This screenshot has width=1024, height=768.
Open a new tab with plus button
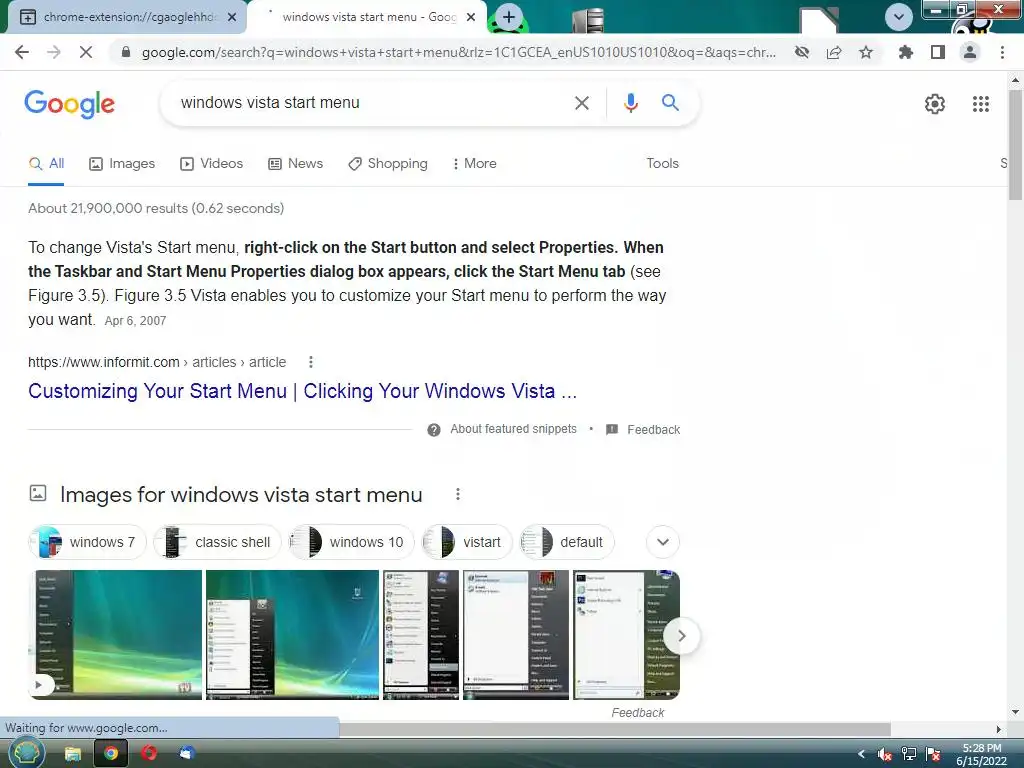[x=509, y=17]
